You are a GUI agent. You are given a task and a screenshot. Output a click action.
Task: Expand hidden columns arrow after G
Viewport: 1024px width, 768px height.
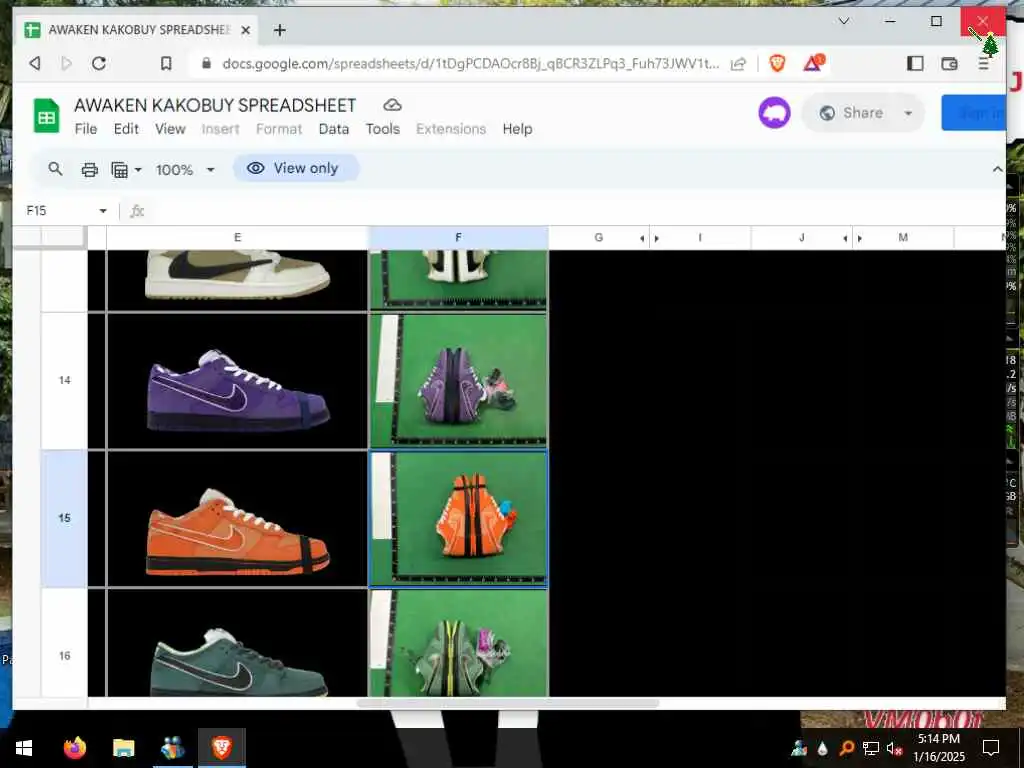642,238
